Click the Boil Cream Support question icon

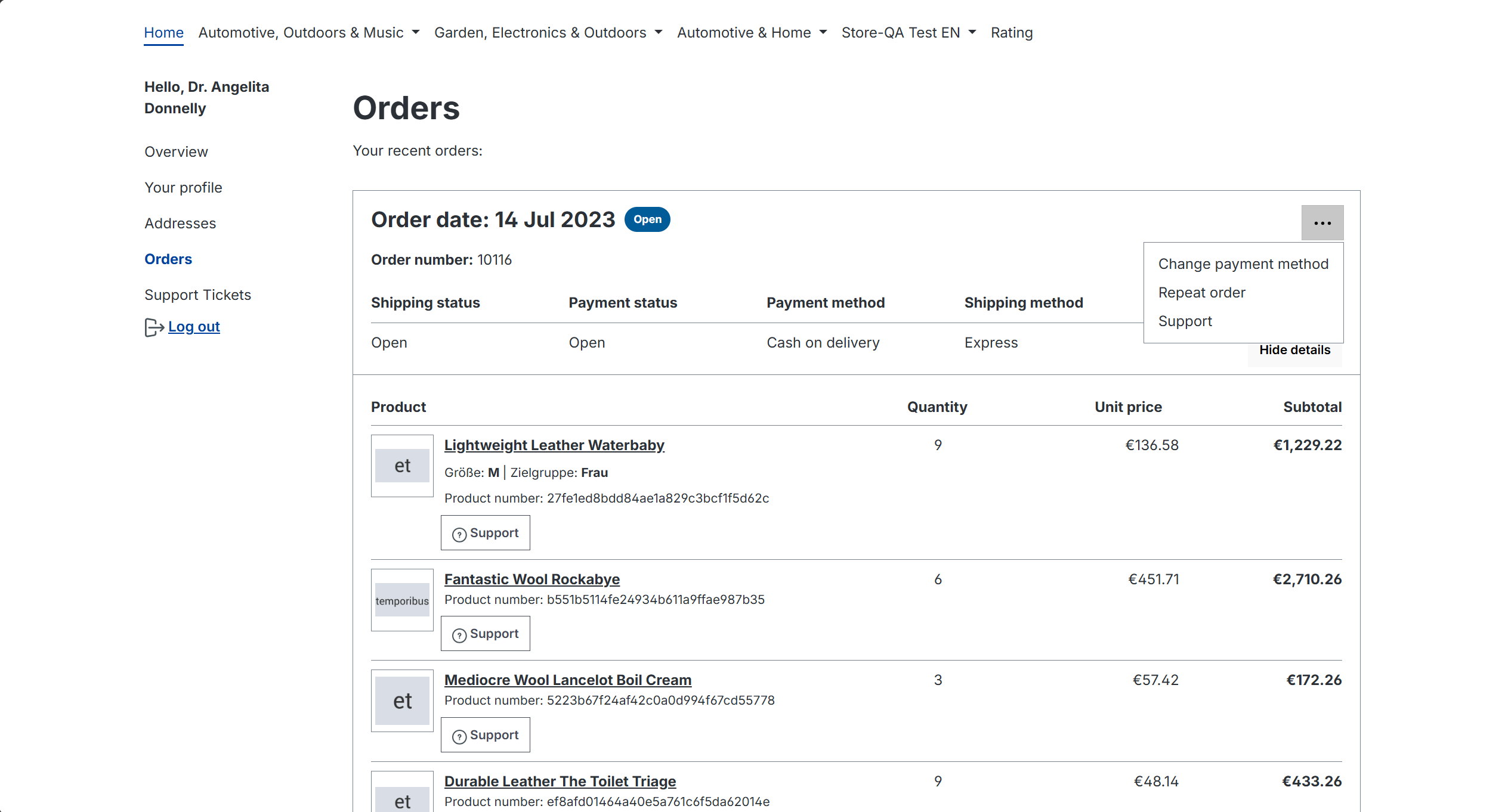(x=459, y=736)
